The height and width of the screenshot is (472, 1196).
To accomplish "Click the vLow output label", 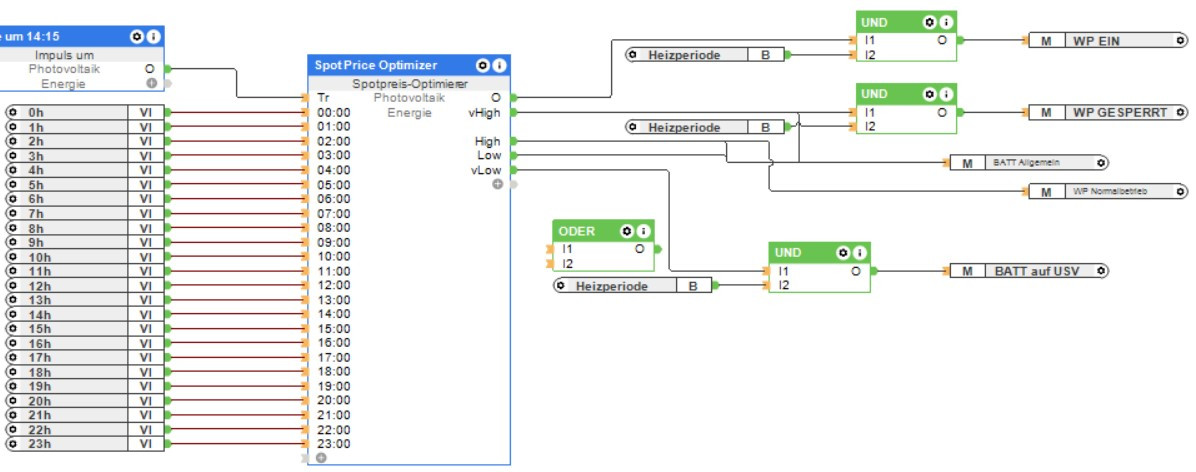I will click(486, 170).
